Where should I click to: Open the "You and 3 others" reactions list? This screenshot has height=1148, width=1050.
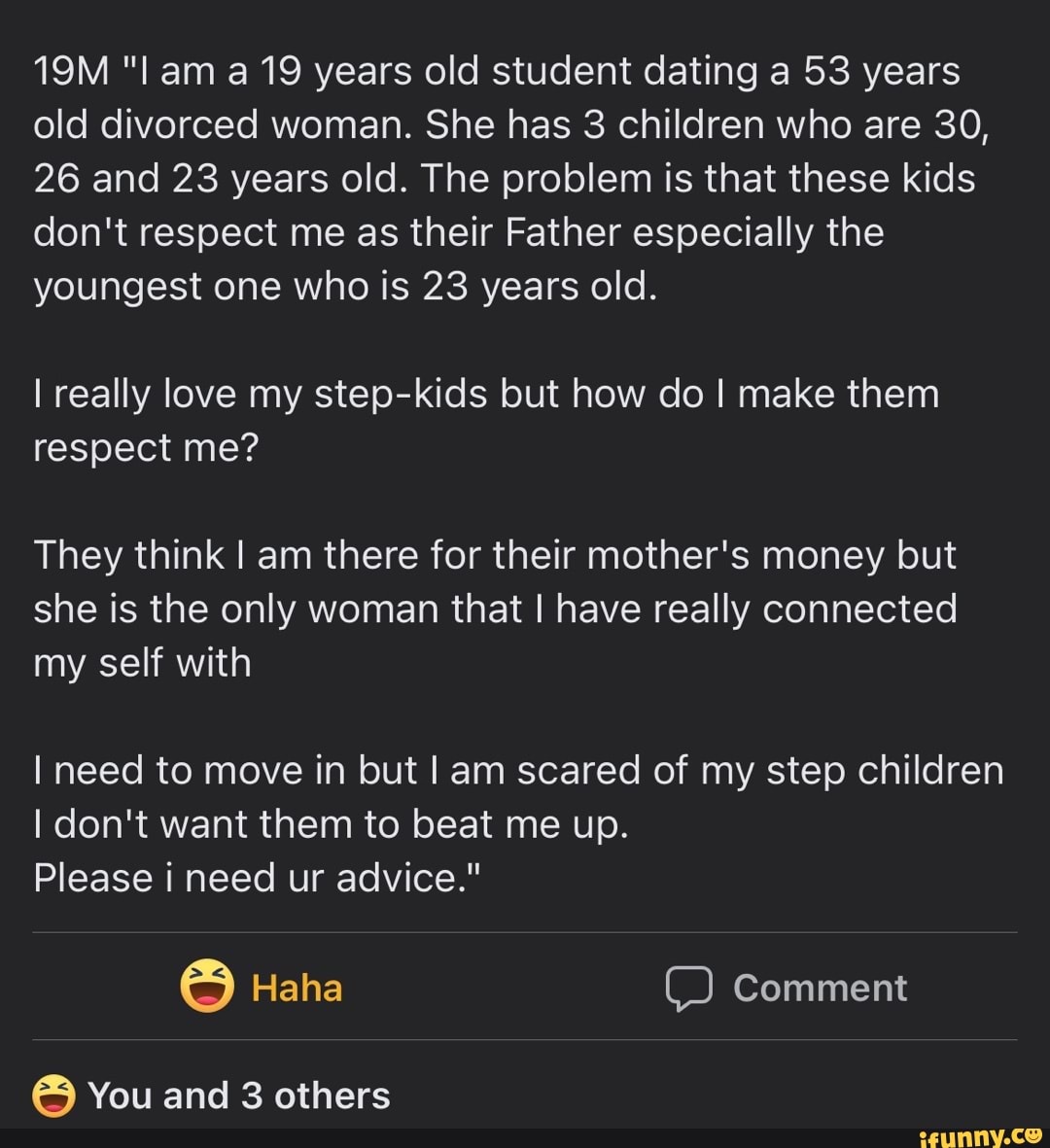coord(238,1096)
